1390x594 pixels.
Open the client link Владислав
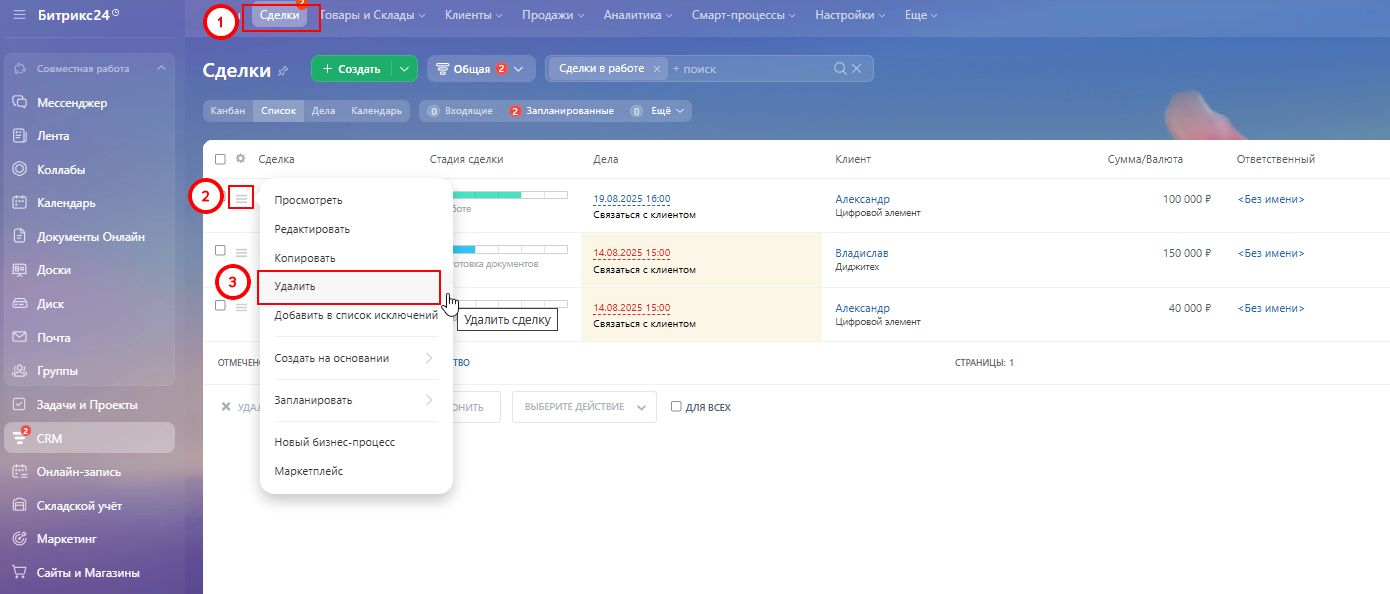tap(861, 253)
